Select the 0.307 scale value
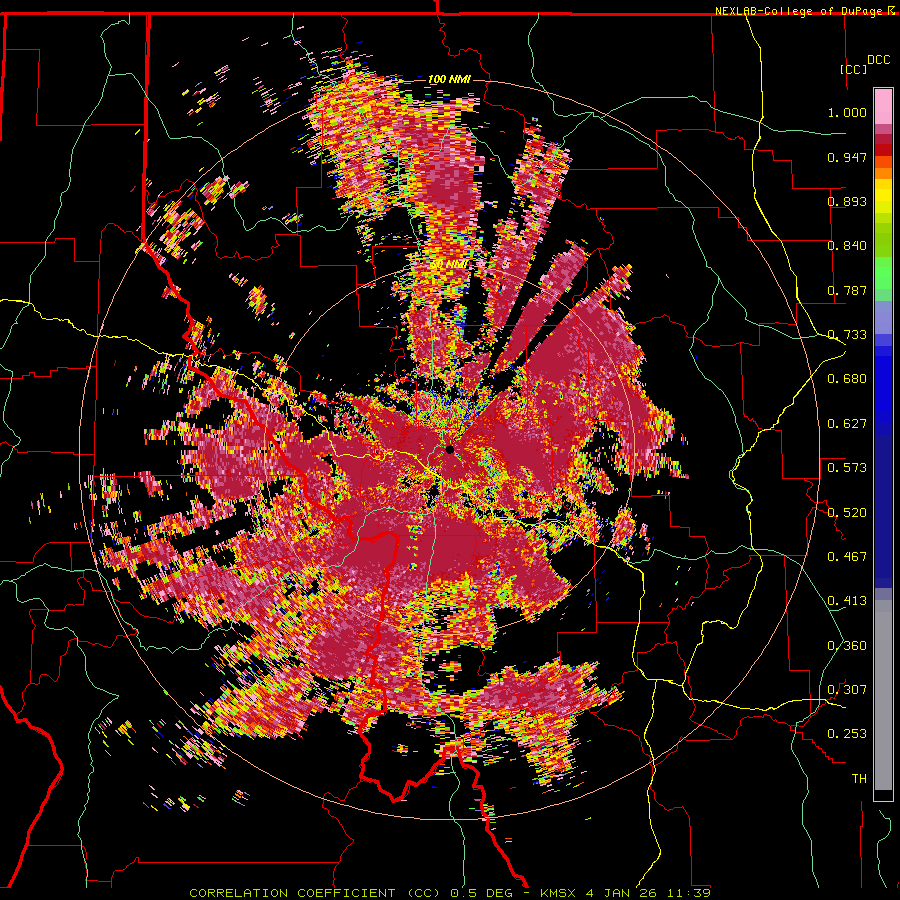 (x=847, y=689)
